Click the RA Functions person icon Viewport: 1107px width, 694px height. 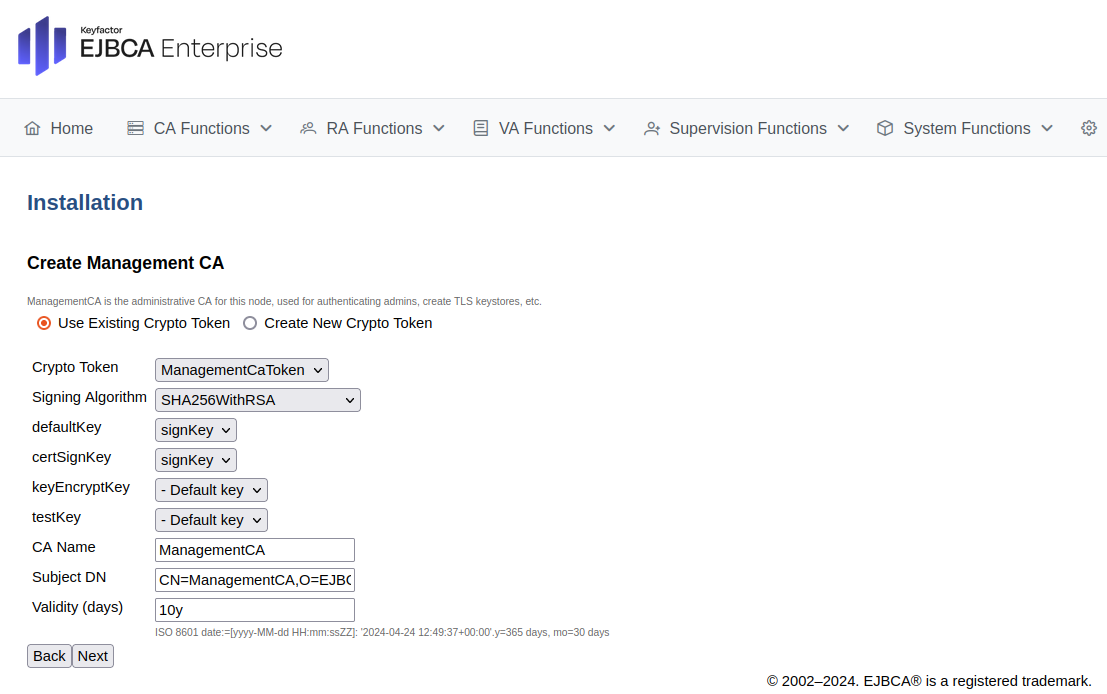click(307, 128)
